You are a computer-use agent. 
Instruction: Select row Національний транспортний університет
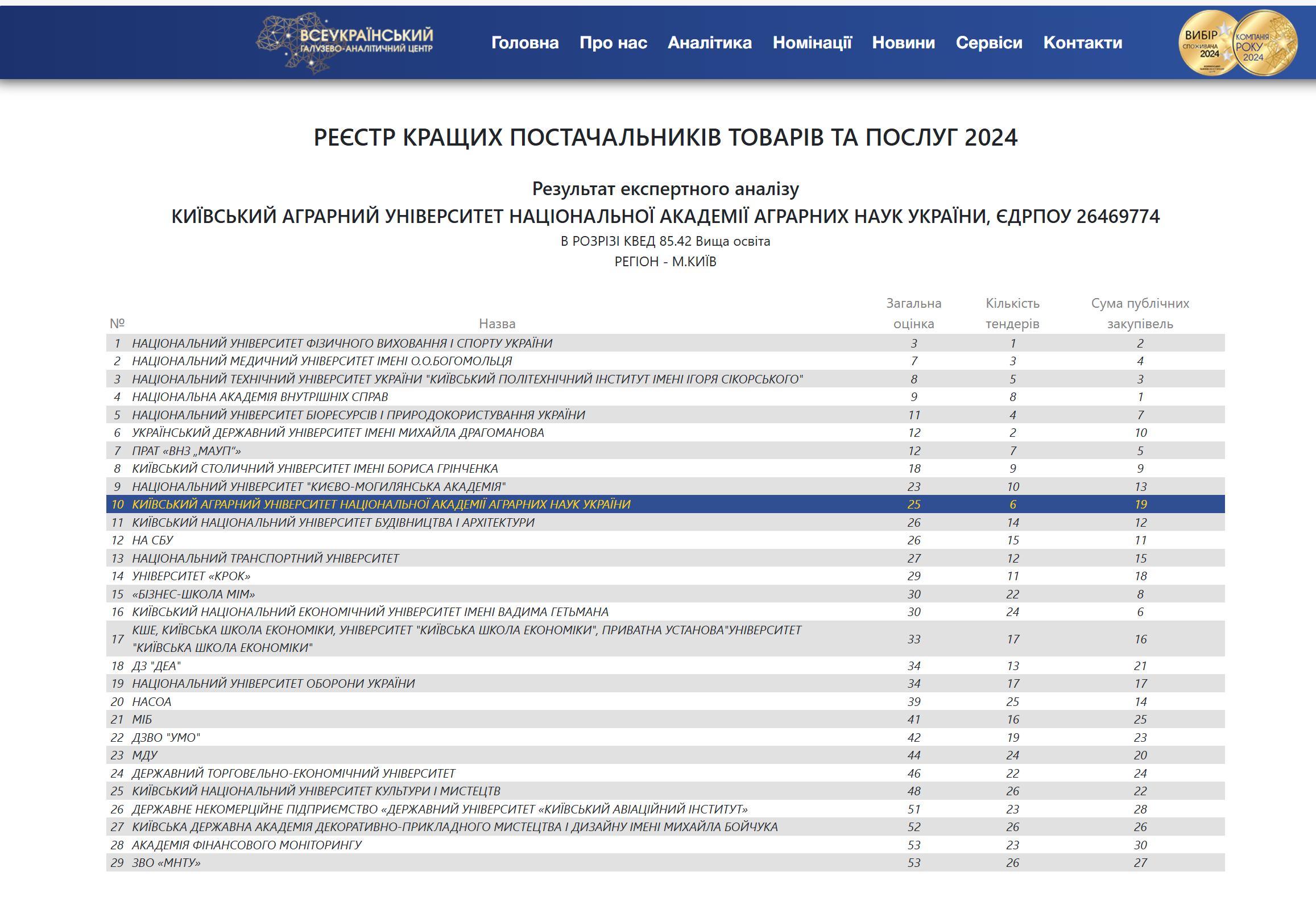click(x=665, y=559)
